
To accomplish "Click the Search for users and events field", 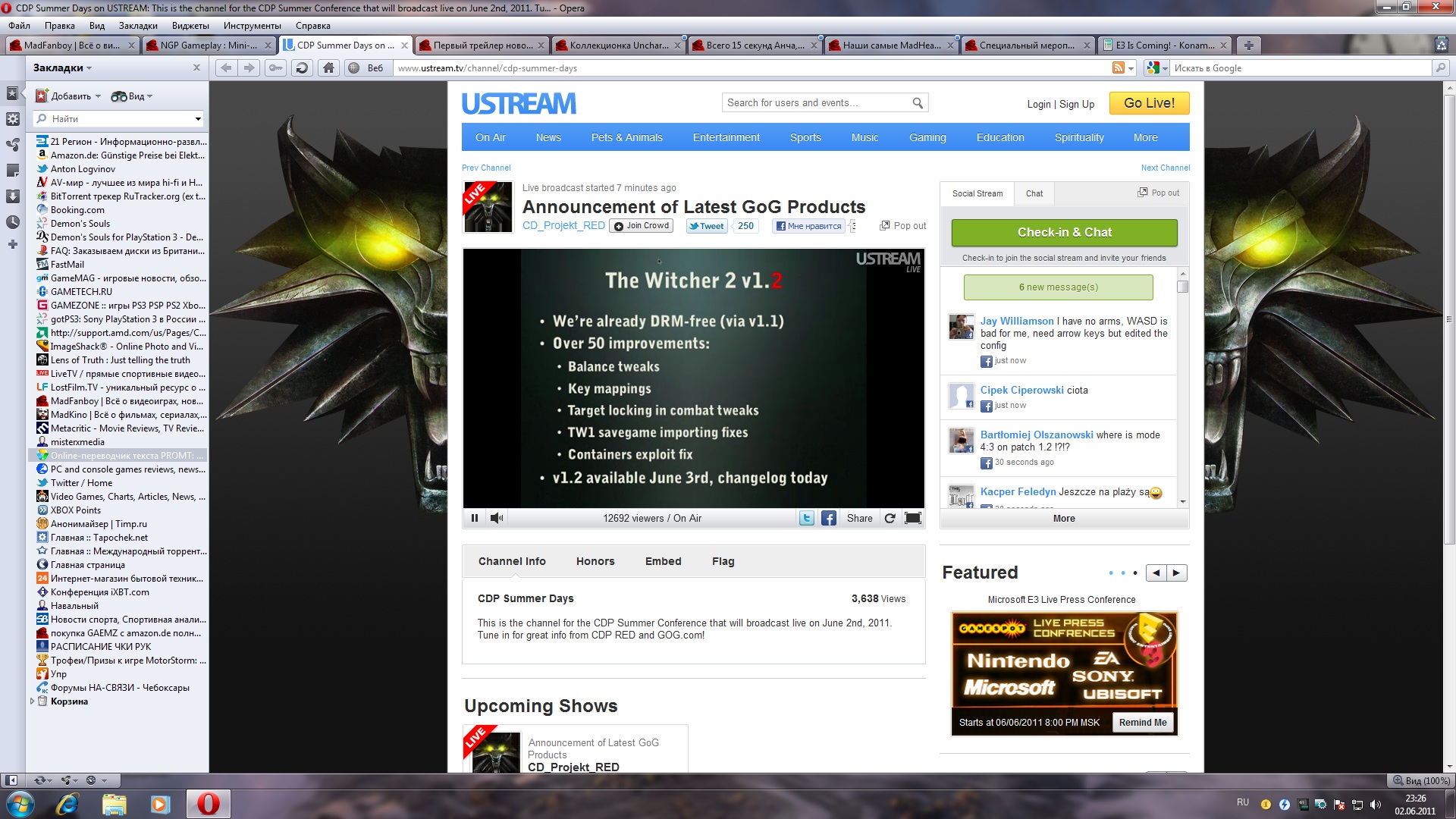I will click(x=815, y=103).
